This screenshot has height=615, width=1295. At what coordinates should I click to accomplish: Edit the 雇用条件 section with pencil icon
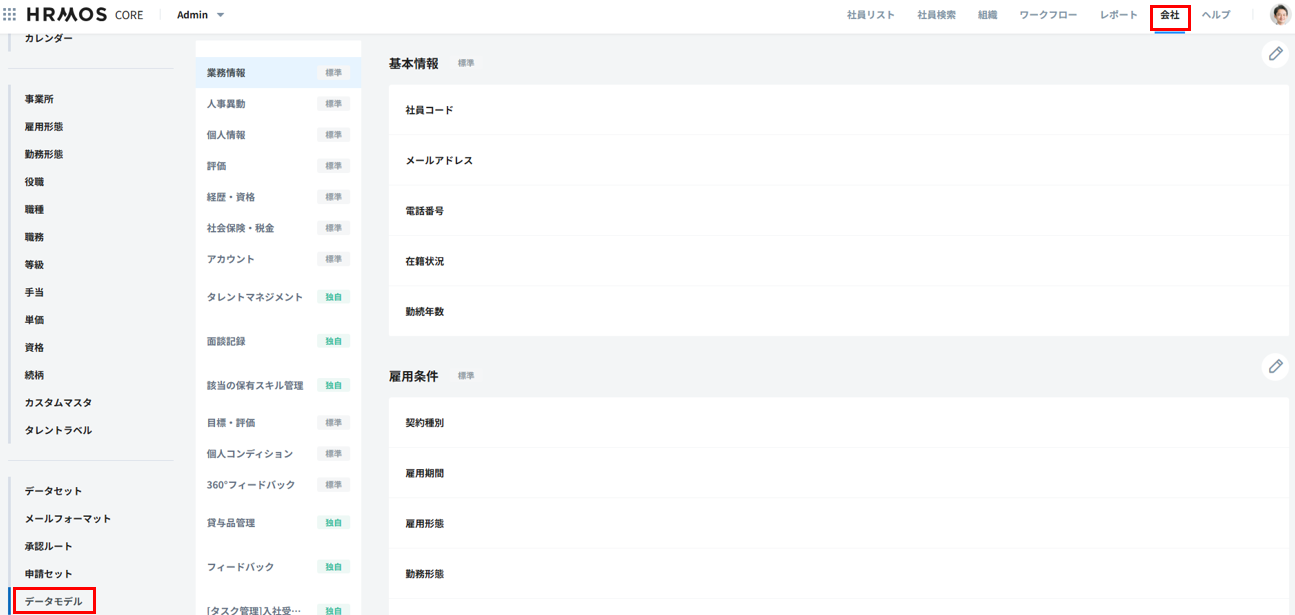[x=1275, y=367]
